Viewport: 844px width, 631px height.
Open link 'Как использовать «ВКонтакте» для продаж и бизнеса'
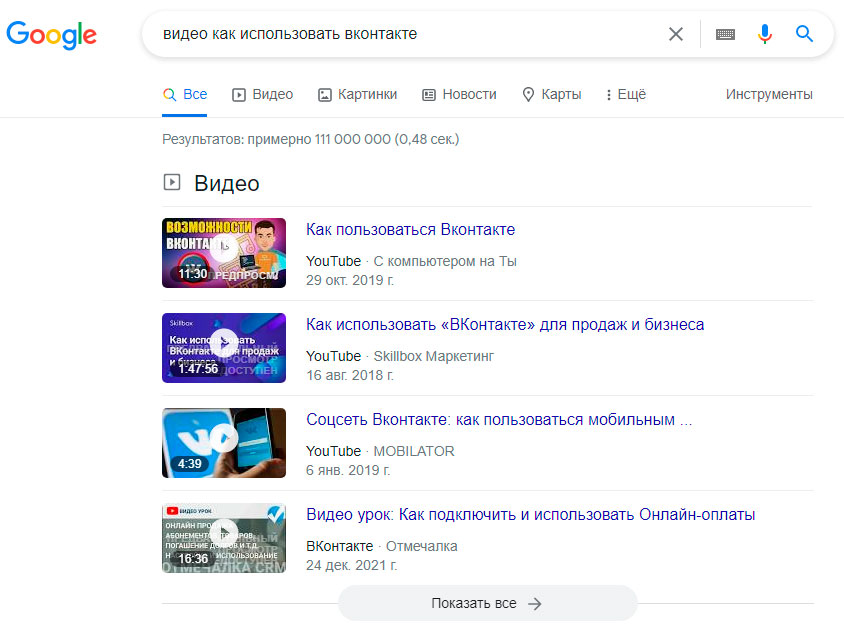click(x=505, y=325)
